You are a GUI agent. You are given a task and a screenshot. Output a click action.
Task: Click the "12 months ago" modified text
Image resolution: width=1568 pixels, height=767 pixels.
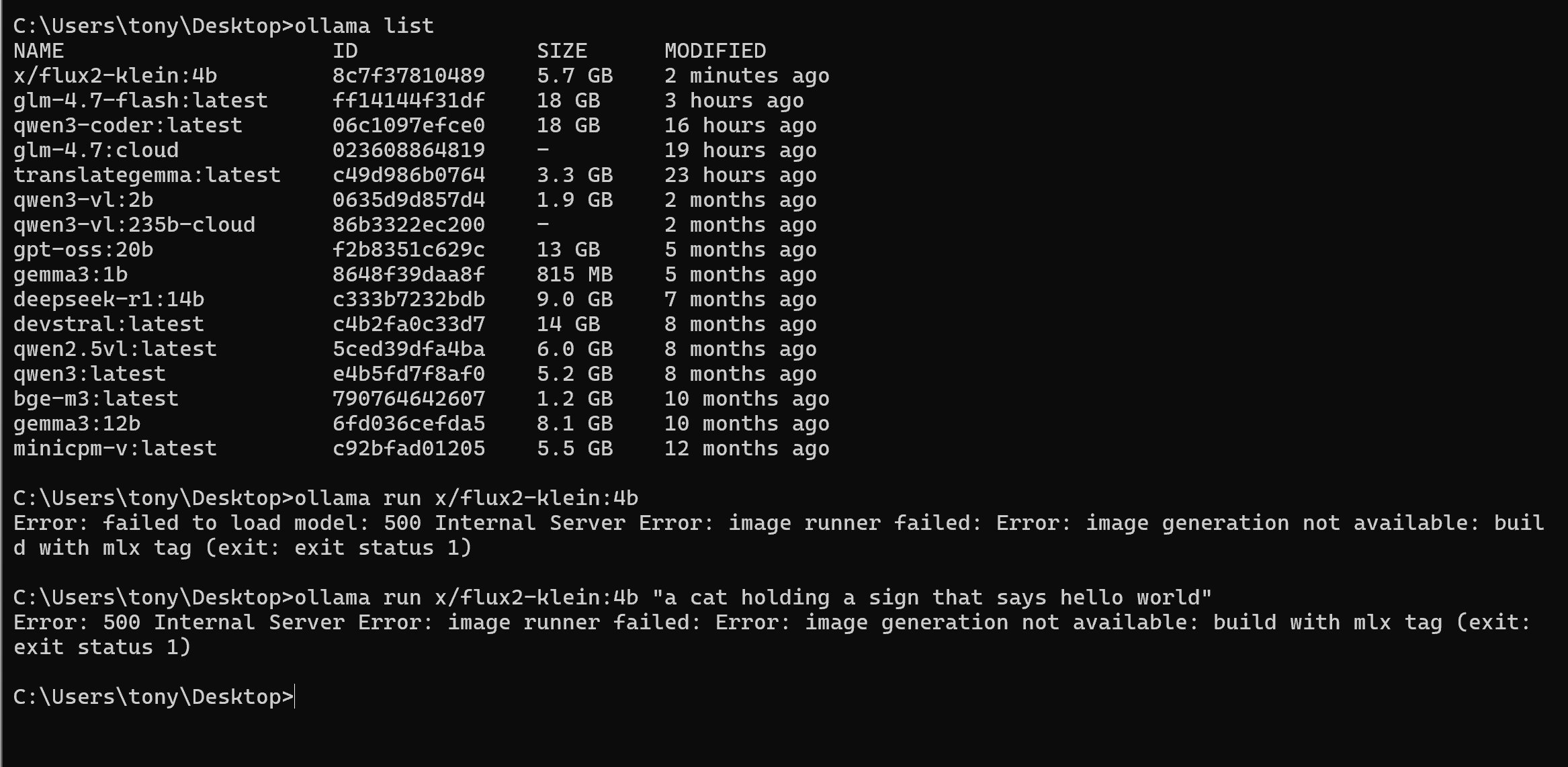pos(746,449)
